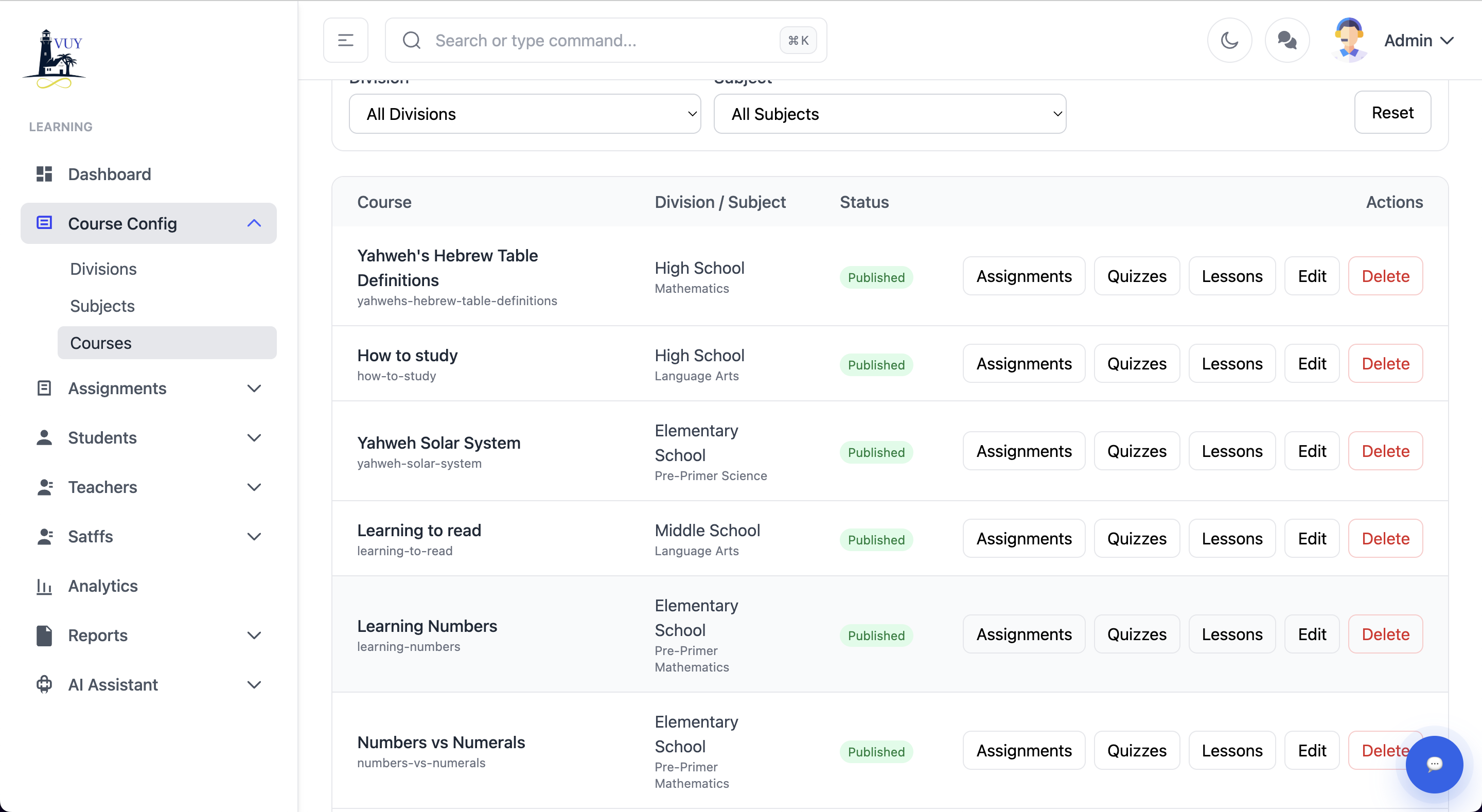
Task: Open the floating blue chat bubble
Action: click(1434, 764)
